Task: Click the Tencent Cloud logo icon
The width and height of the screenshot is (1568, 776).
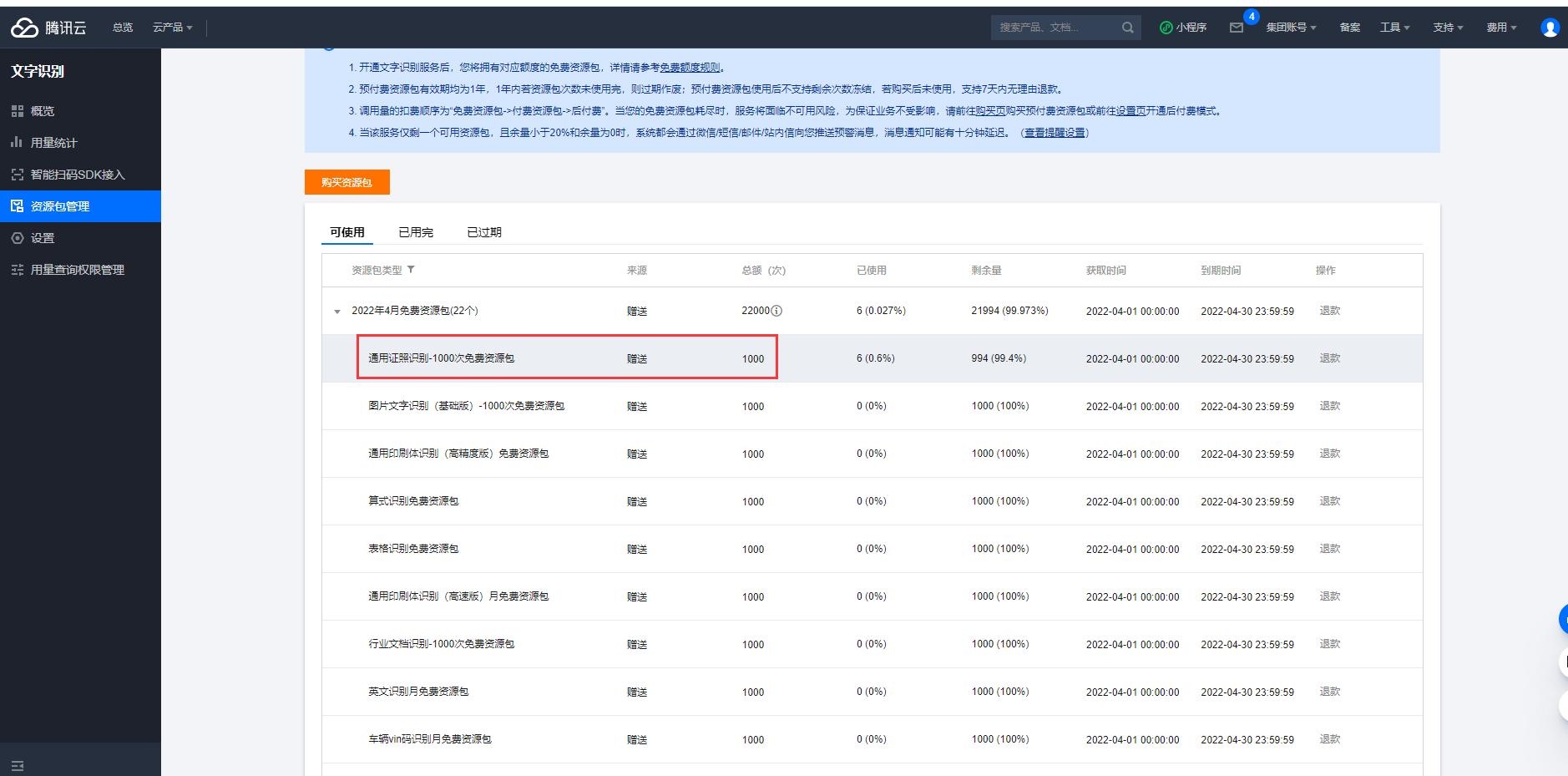Action: [x=24, y=28]
